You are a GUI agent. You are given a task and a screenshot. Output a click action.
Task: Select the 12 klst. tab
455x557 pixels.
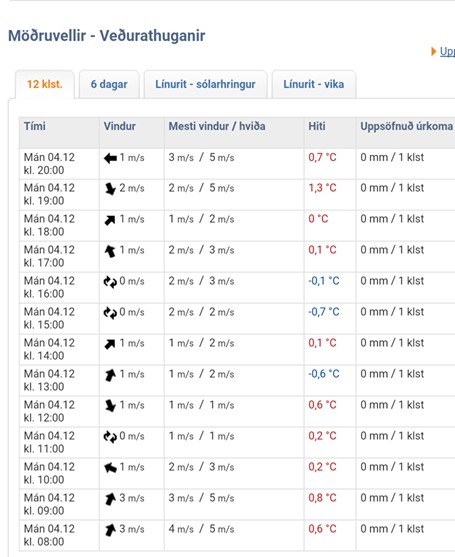45,85
